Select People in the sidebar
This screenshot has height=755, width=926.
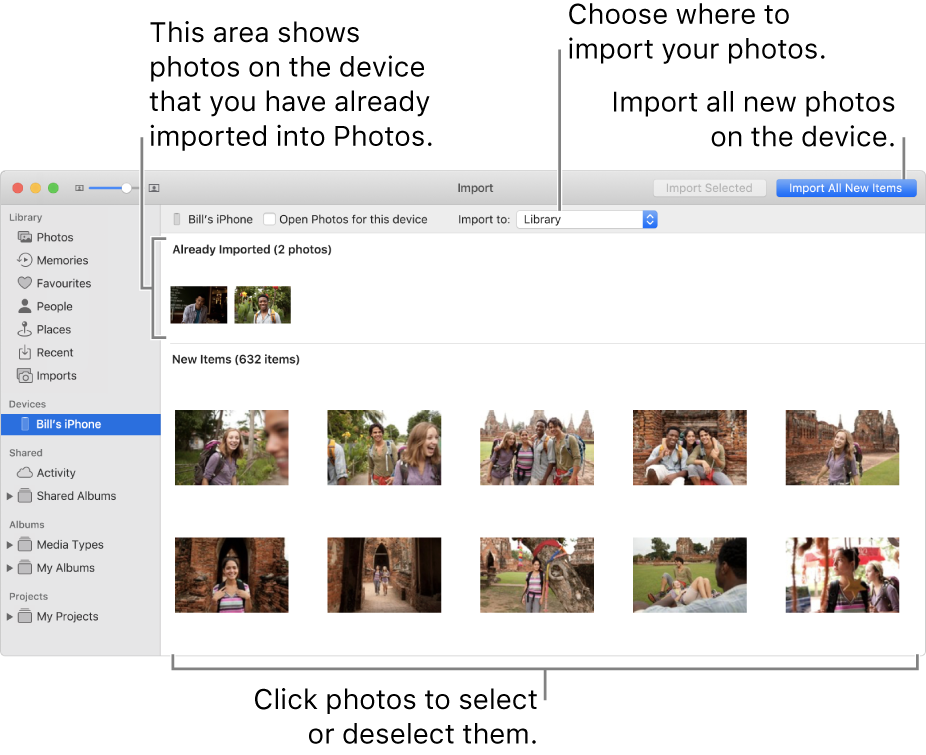[23, 306]
